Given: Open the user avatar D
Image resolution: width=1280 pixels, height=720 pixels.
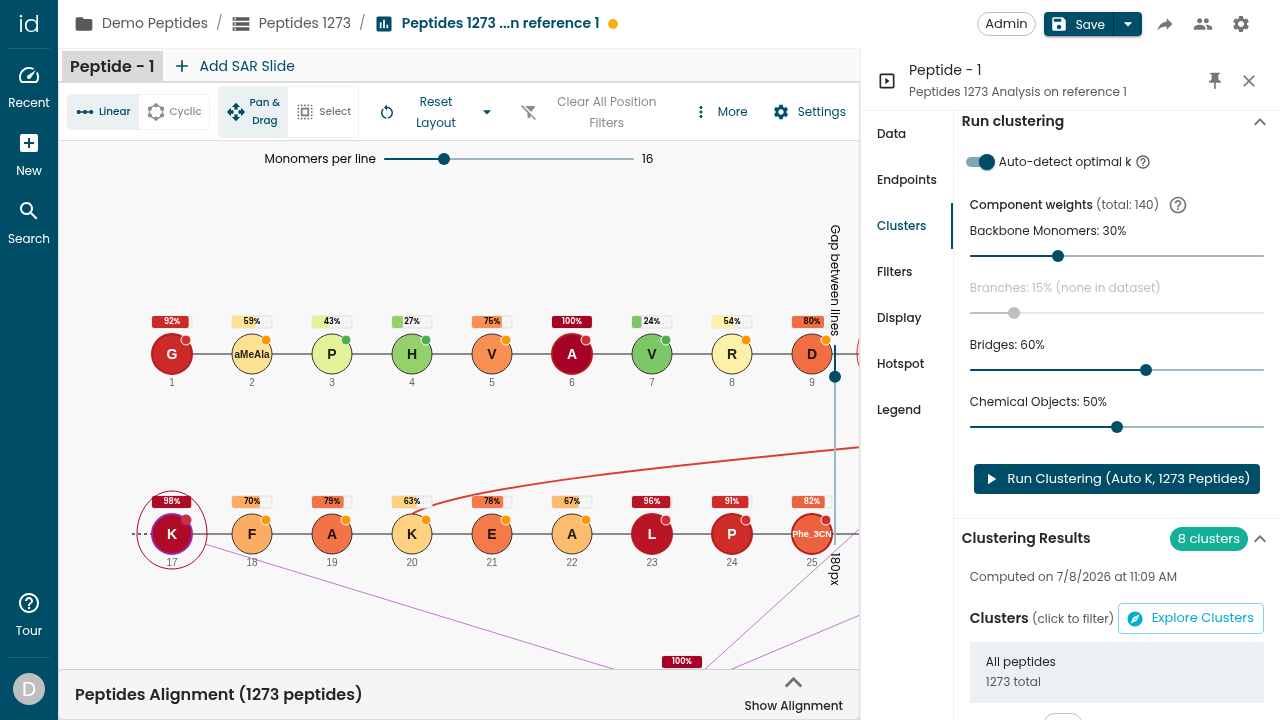Looking at the screenshot, I should click(29, 689).
